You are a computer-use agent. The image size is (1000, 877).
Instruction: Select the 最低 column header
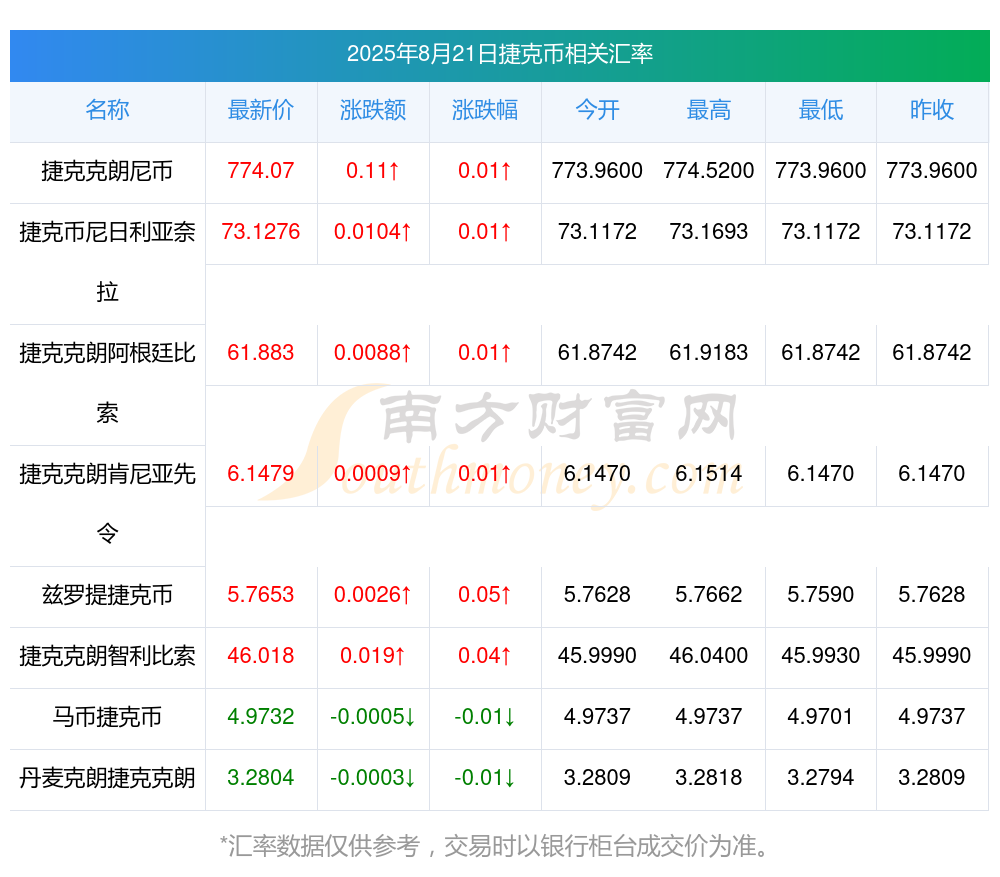[821, 110]
